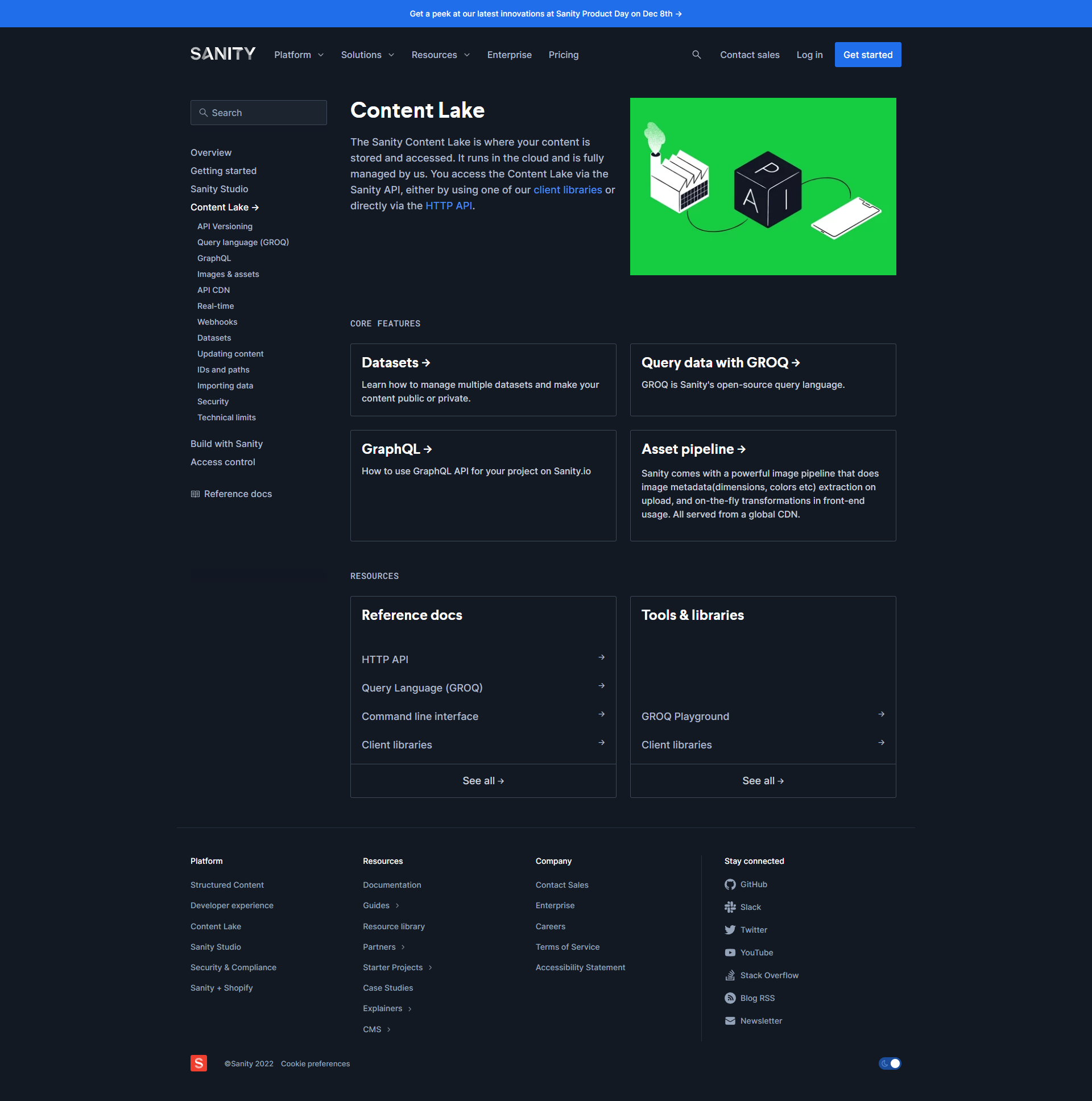Click the Blog RSS feed icon

coord(730,999)
